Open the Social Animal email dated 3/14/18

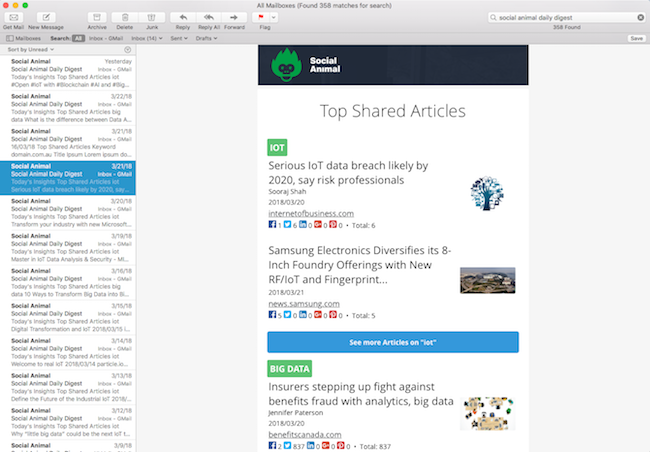68,352
